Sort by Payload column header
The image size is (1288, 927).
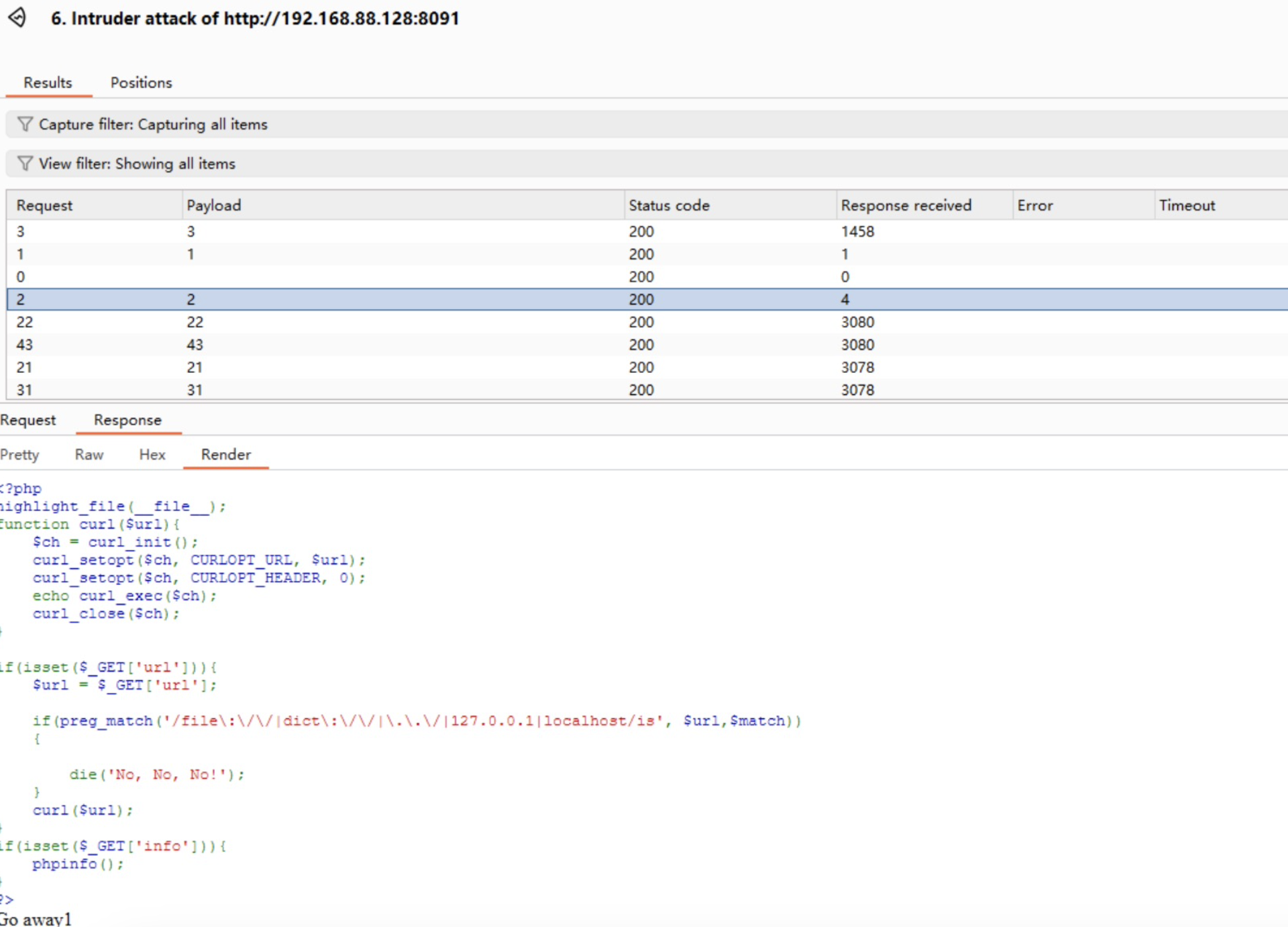[x=214, y=205]
